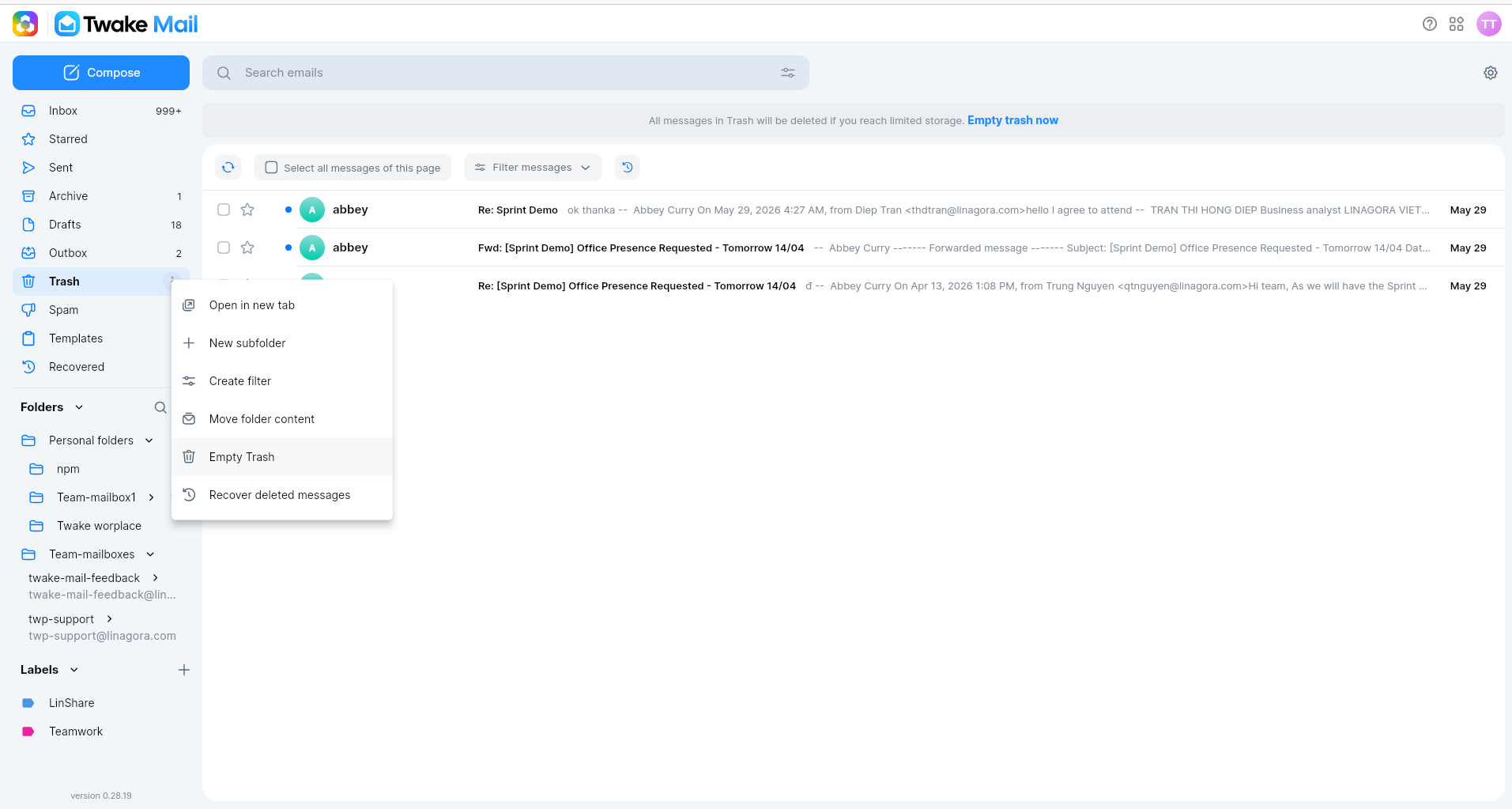Open the Filter messages dropdown
The height and width of the screenshot is (809, 1512).
pos(533,168)
